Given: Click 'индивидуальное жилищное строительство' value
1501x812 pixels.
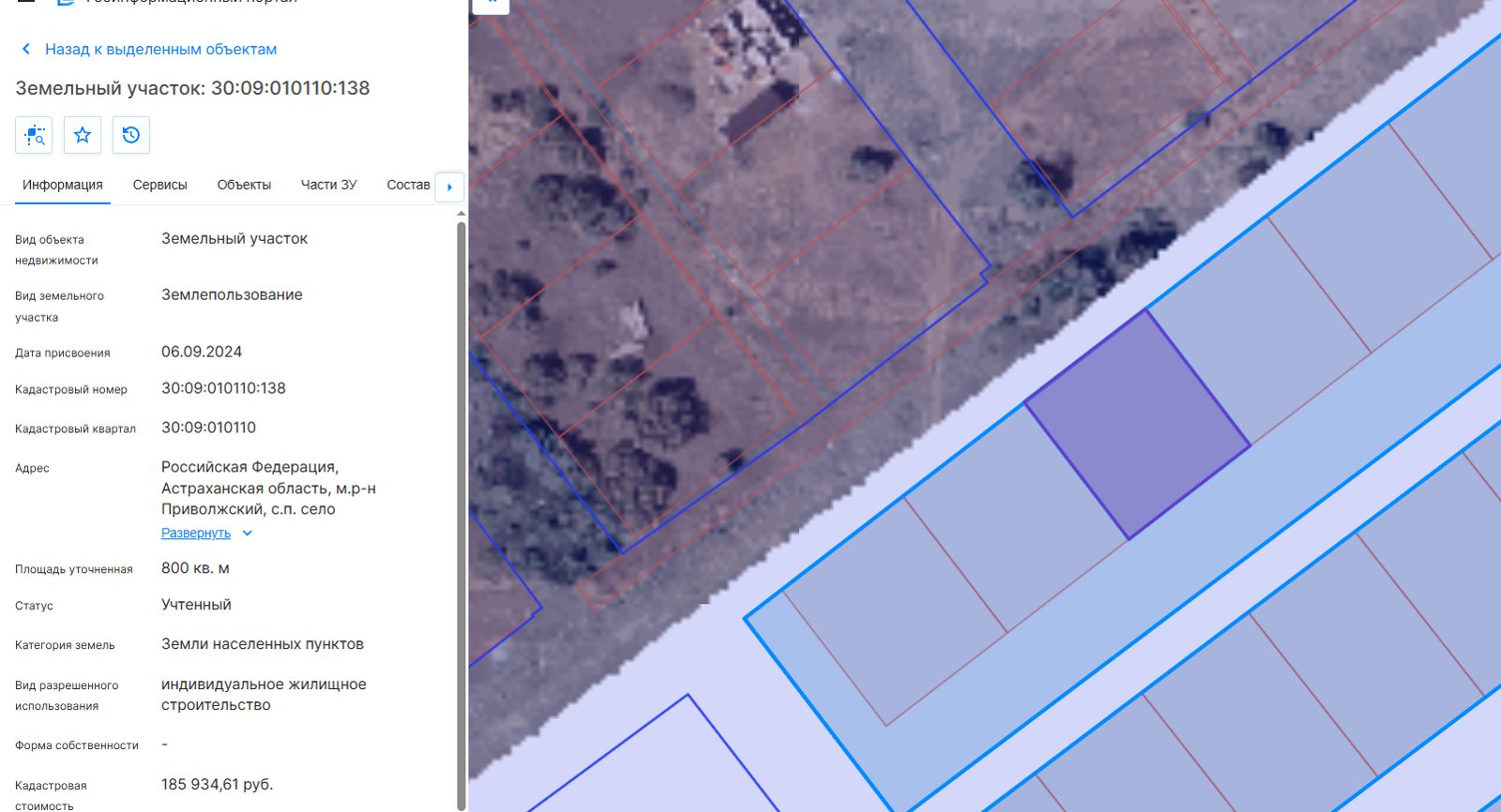Looking at the screenshot, I should click(264, 695).
